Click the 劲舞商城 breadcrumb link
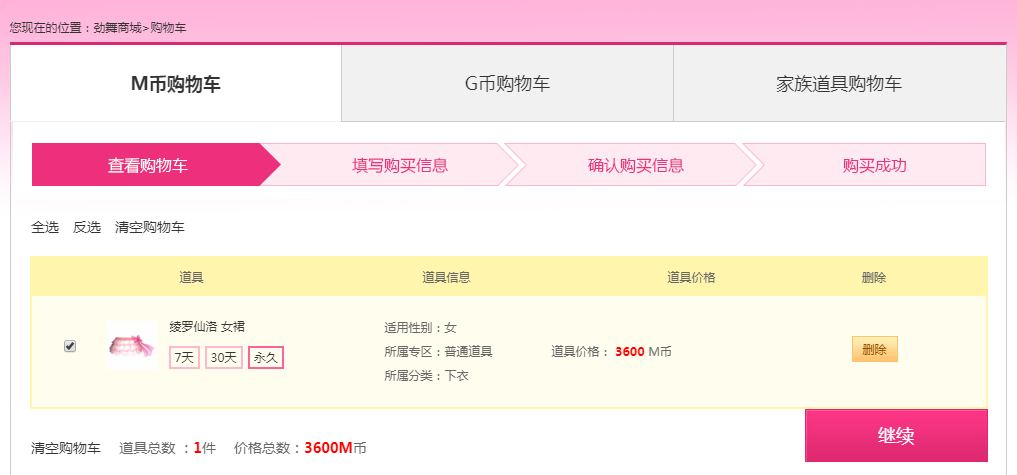The image size is (1017, 475). pos(117,29)
